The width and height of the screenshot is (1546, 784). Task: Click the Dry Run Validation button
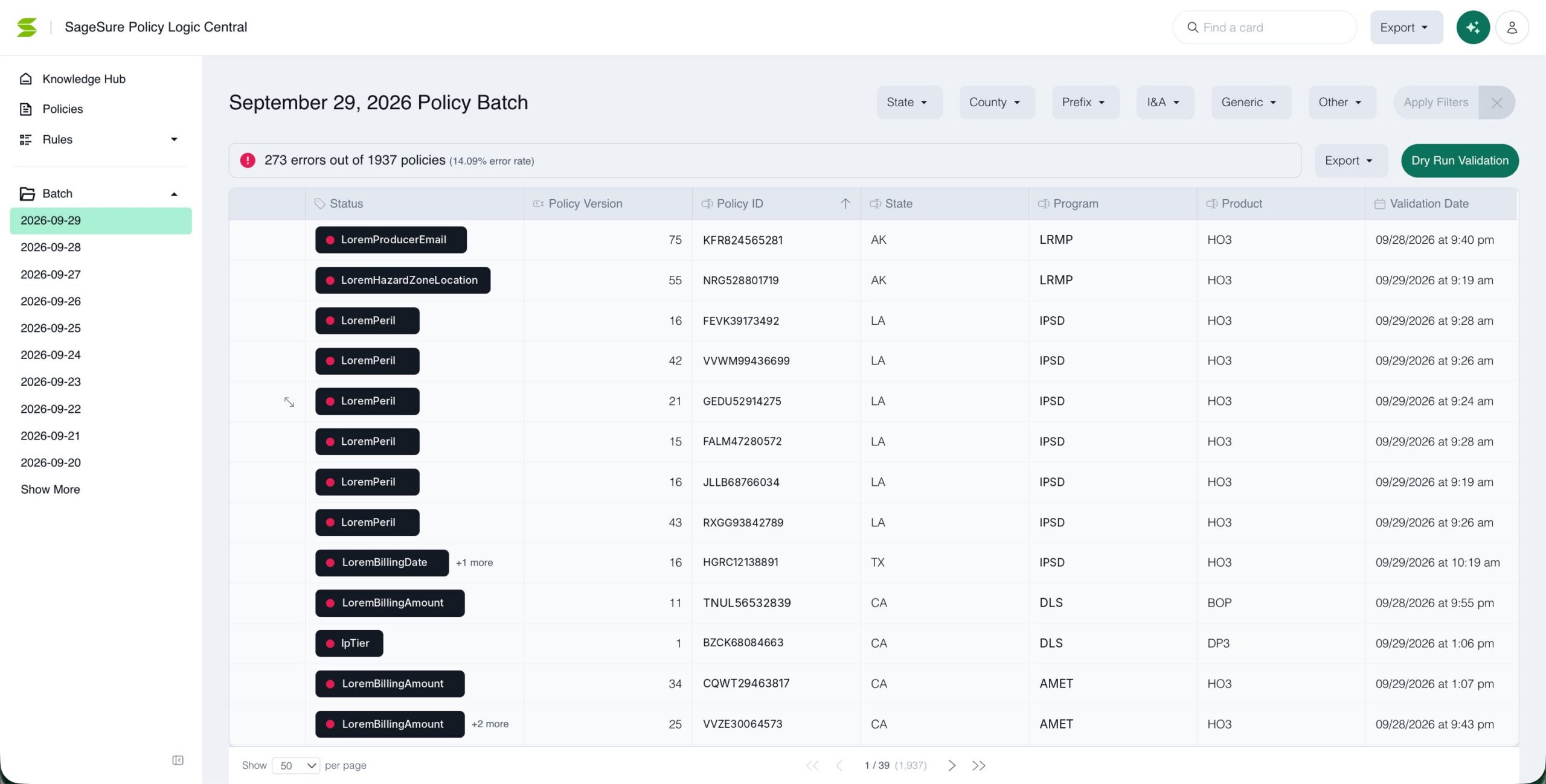1460,161
